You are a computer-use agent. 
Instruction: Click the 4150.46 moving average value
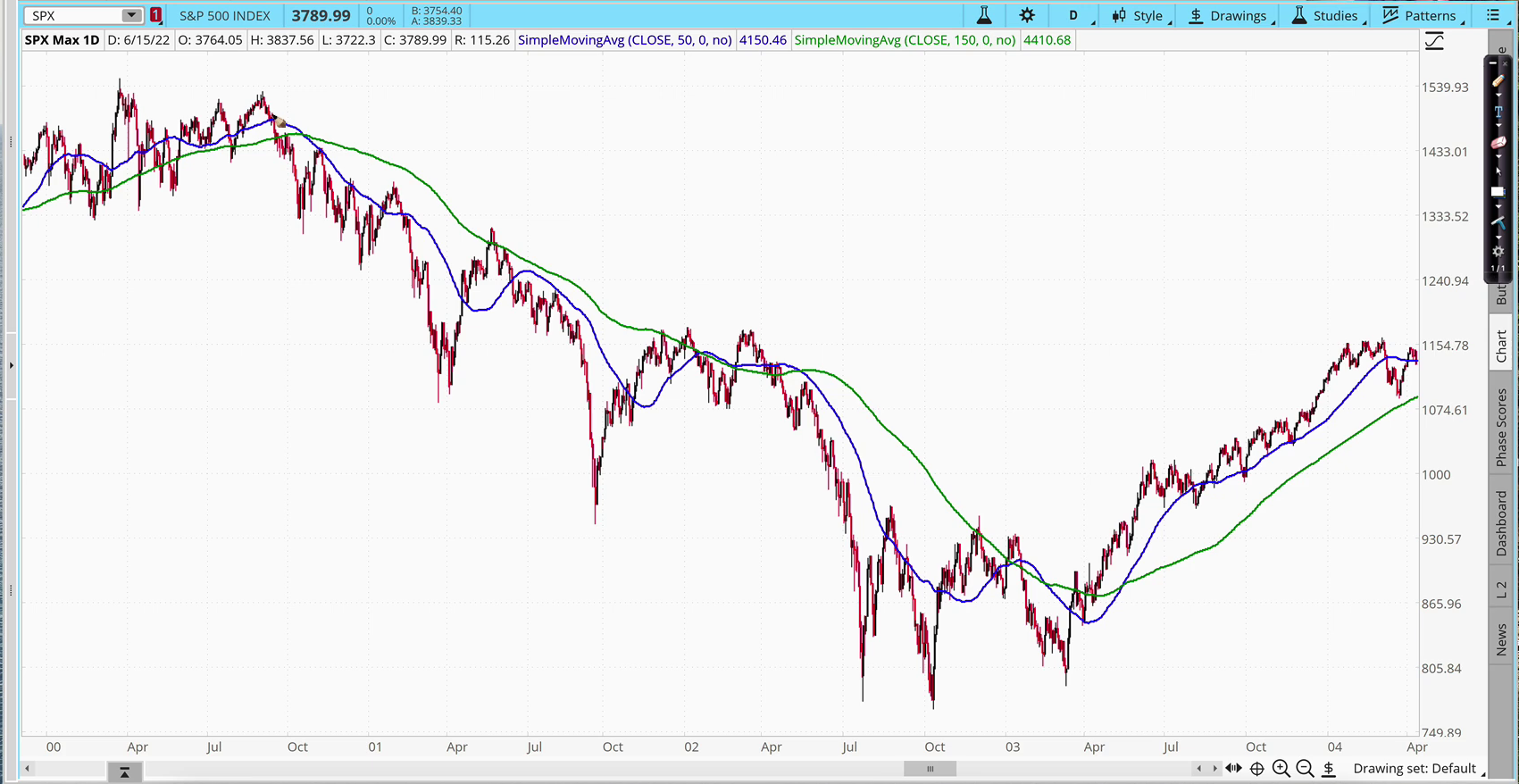763,40
